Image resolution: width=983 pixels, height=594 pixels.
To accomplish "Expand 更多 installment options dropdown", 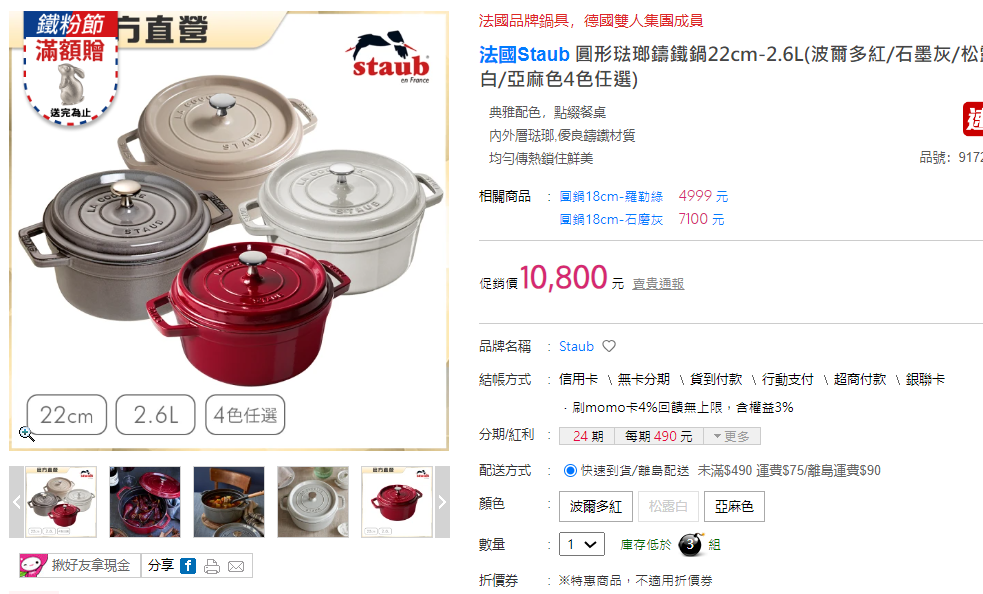I will [732, 436].
